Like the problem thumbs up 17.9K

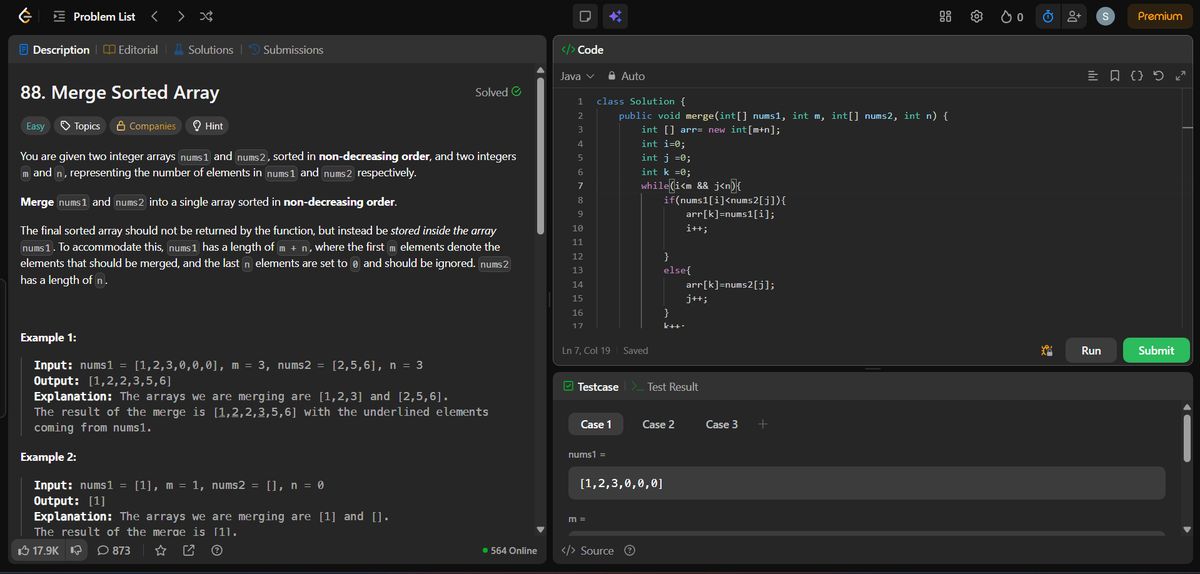pos(39,551)
